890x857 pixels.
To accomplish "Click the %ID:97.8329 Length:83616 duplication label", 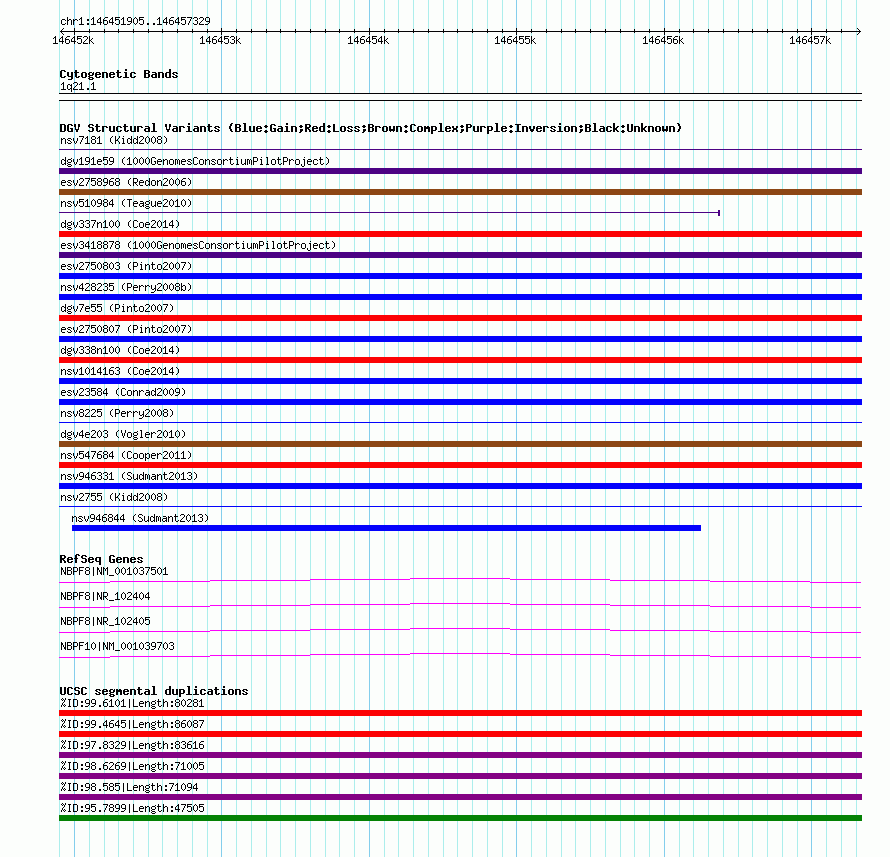I will pyautogui.click(x=132, y=746).
